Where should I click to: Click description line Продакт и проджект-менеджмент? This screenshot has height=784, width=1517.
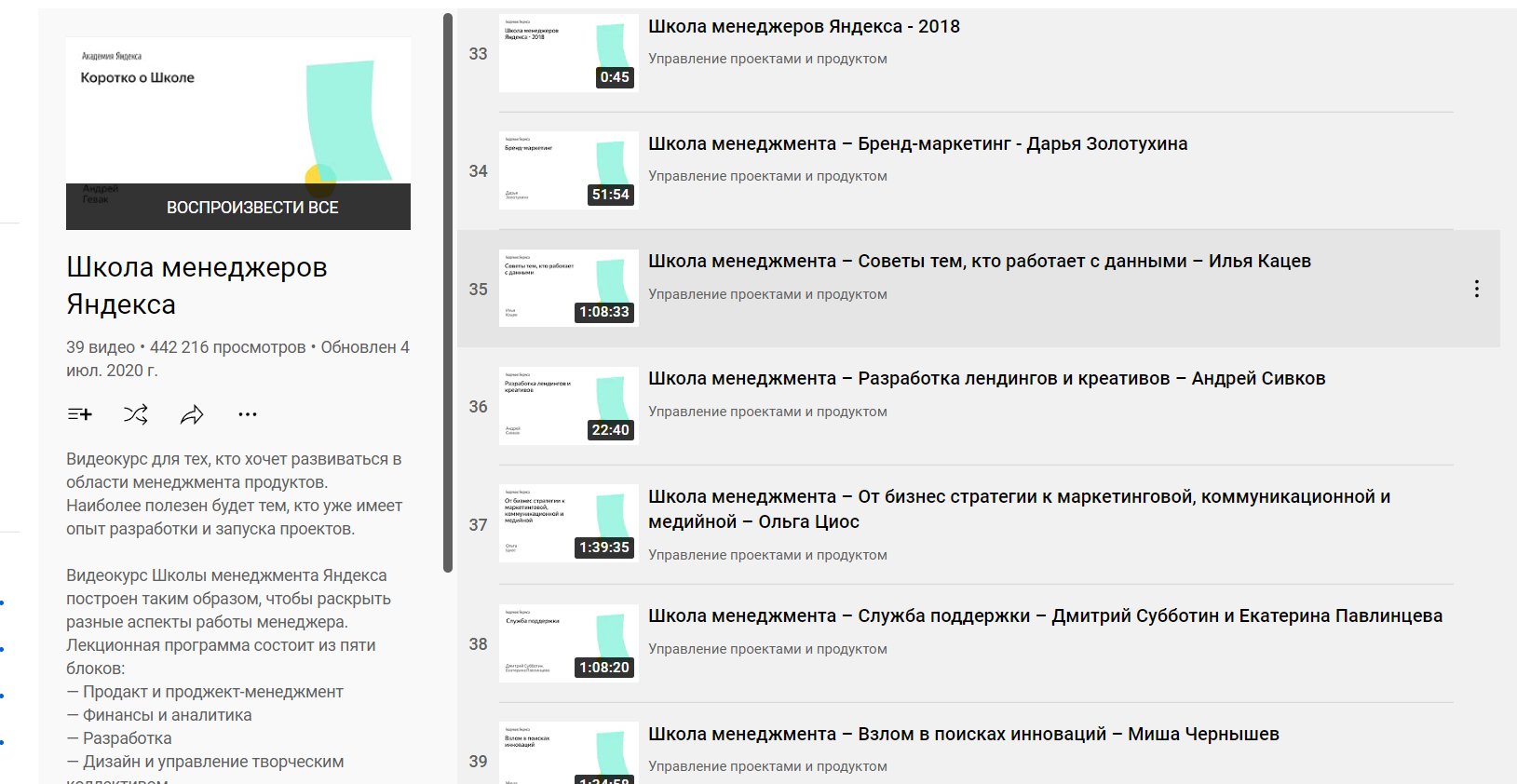(x=205, y=692)
